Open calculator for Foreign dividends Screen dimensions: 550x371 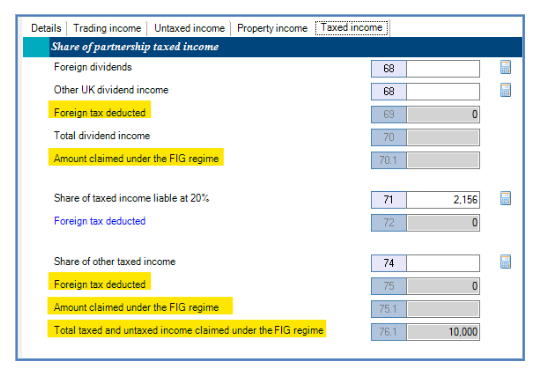[x=505, y=67]
